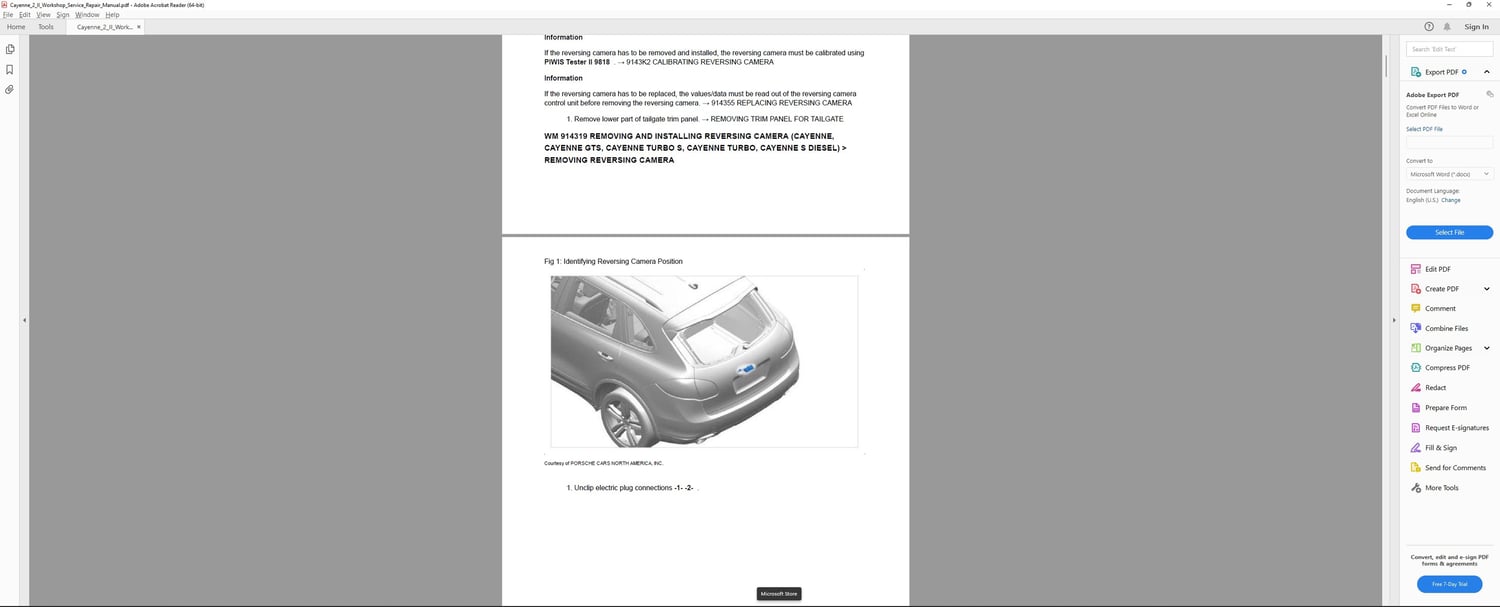Click the copy icon beside Adobe Export PDF
Image resolution: width=1500 pixels, height=607 pixels.
click(1489, 94)
